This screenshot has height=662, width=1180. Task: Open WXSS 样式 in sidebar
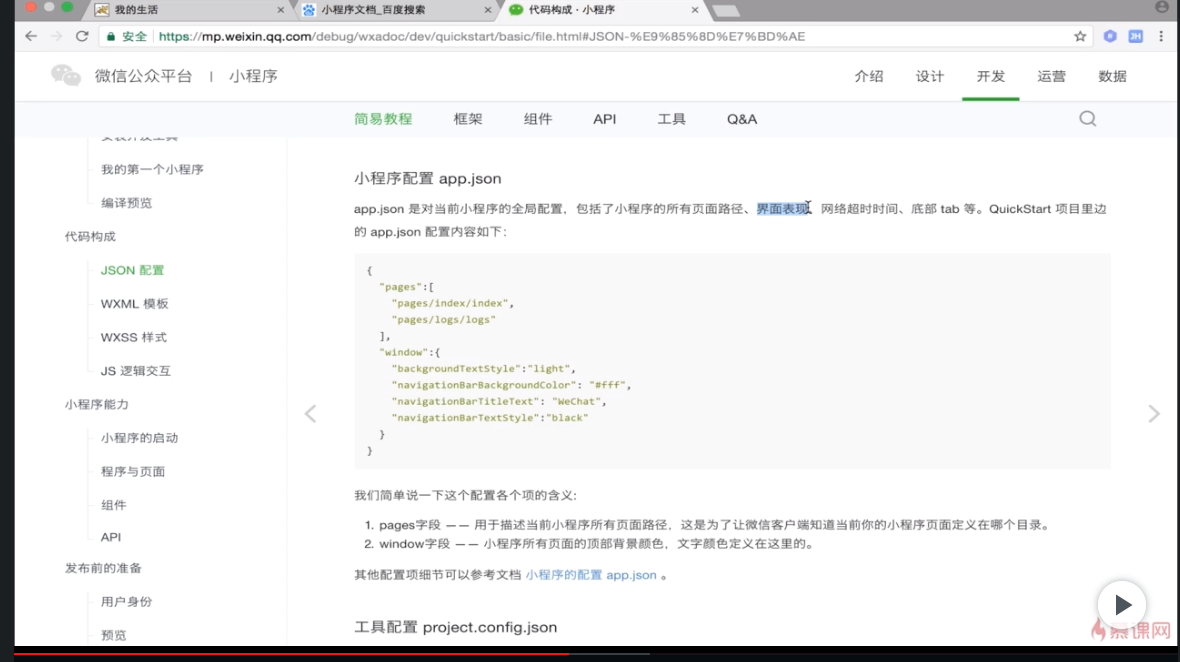coord(134,337)
